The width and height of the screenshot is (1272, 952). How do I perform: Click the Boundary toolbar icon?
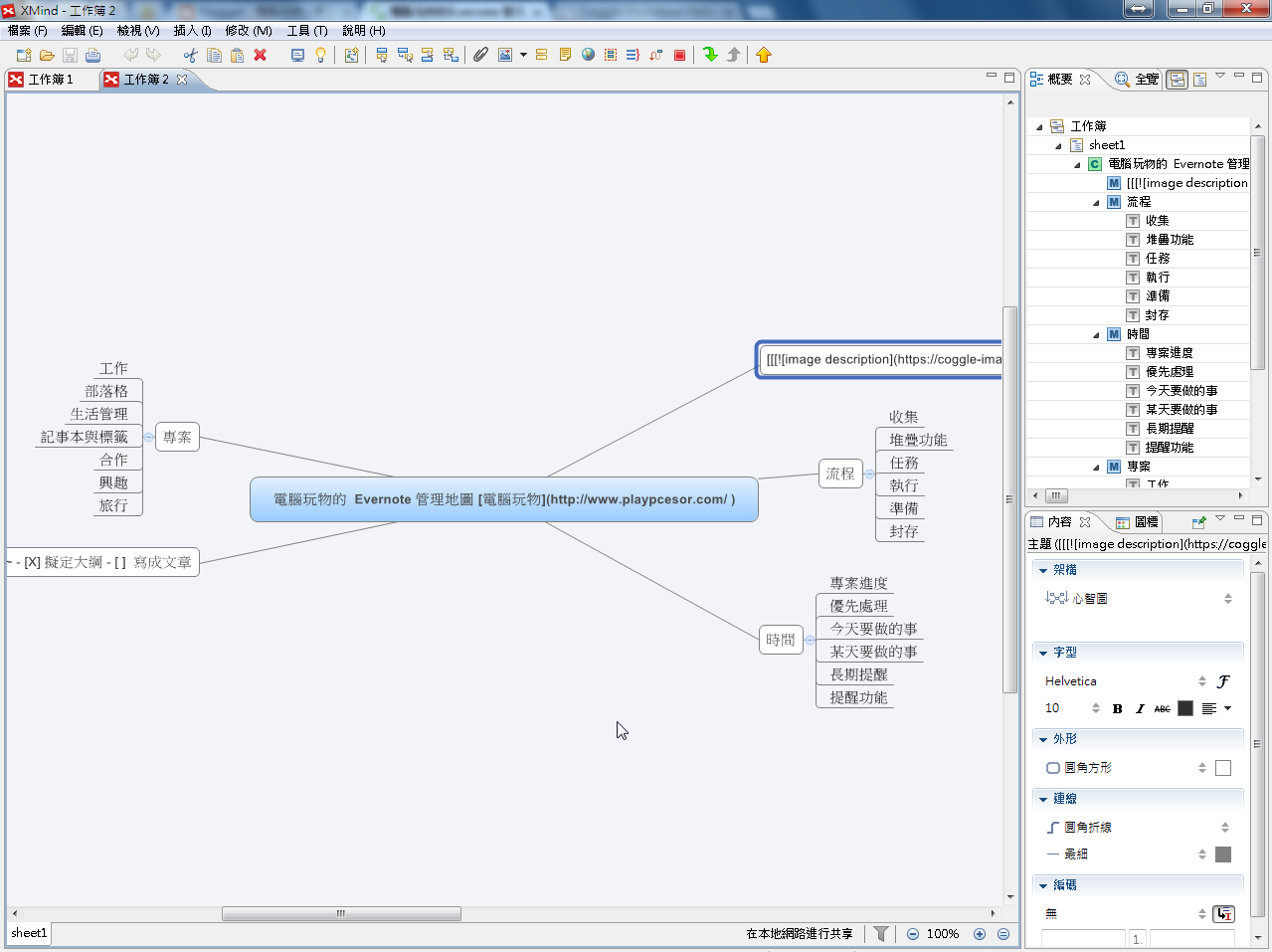[611, 55]
